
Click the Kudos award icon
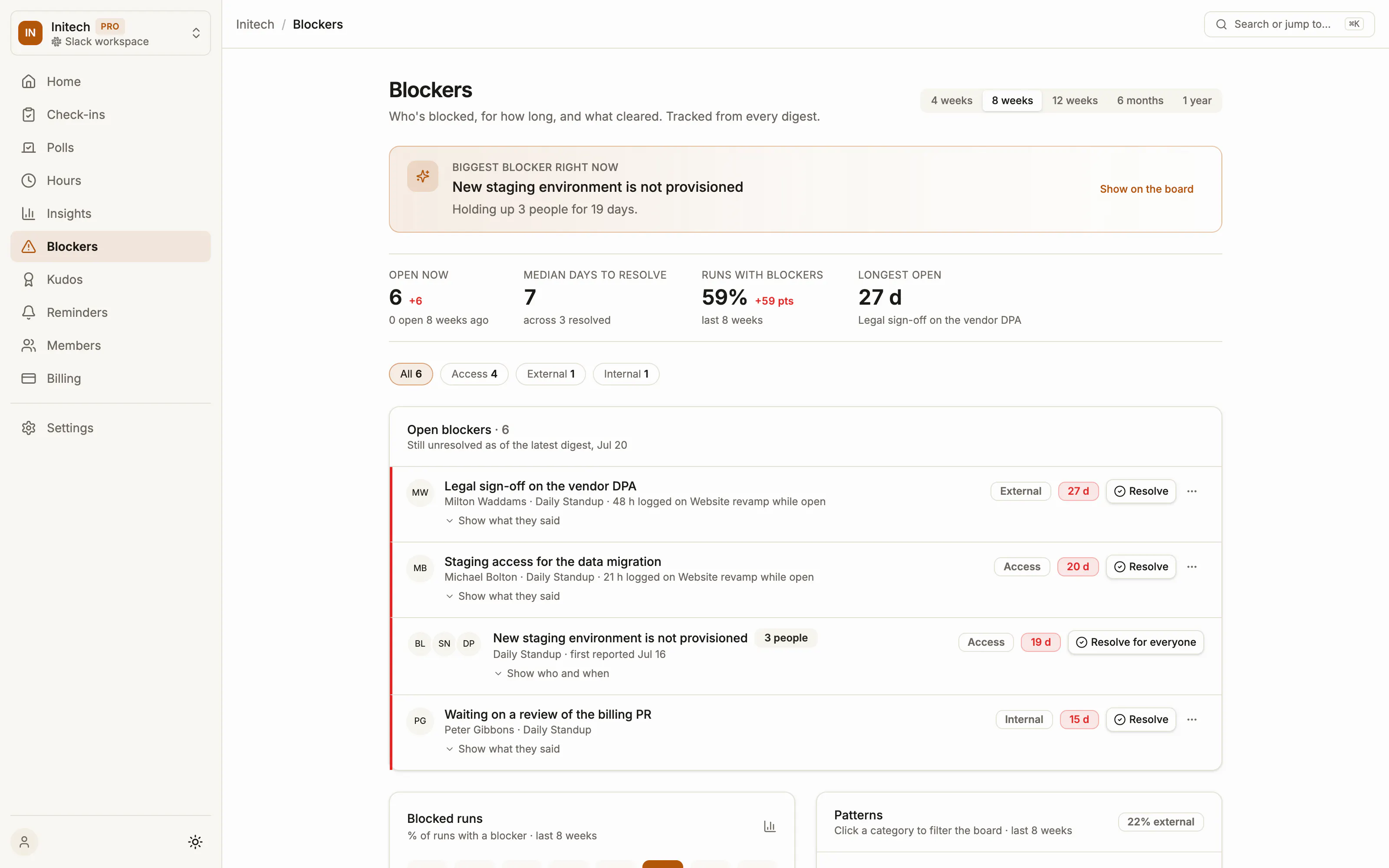[29, 279]
